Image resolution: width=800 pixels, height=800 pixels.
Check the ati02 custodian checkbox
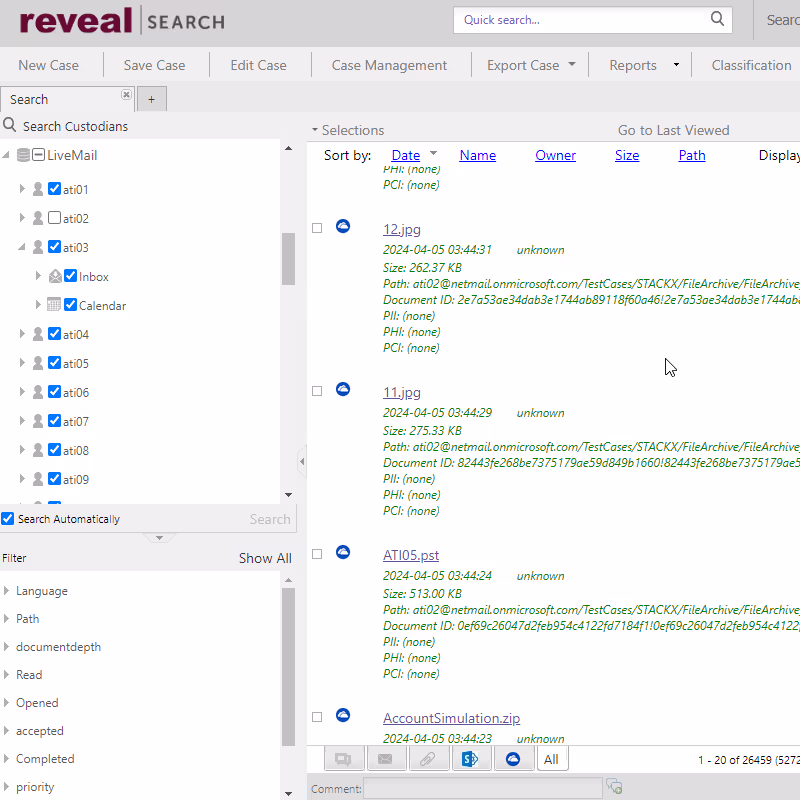(x=54, y=218)
